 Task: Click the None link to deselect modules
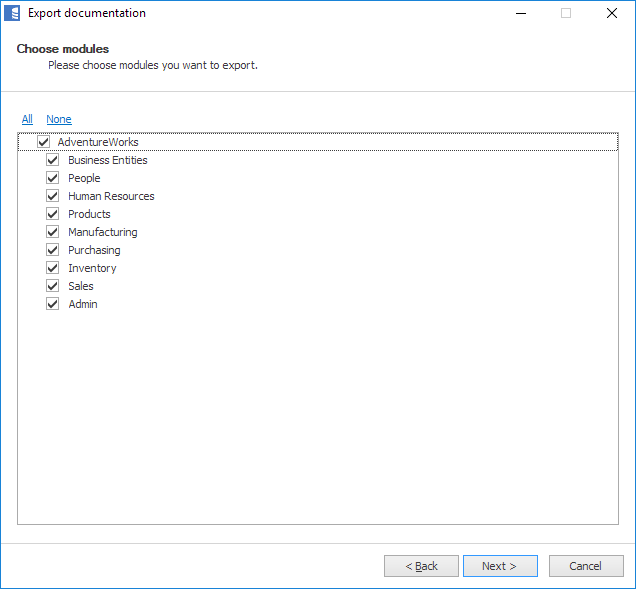59,119
